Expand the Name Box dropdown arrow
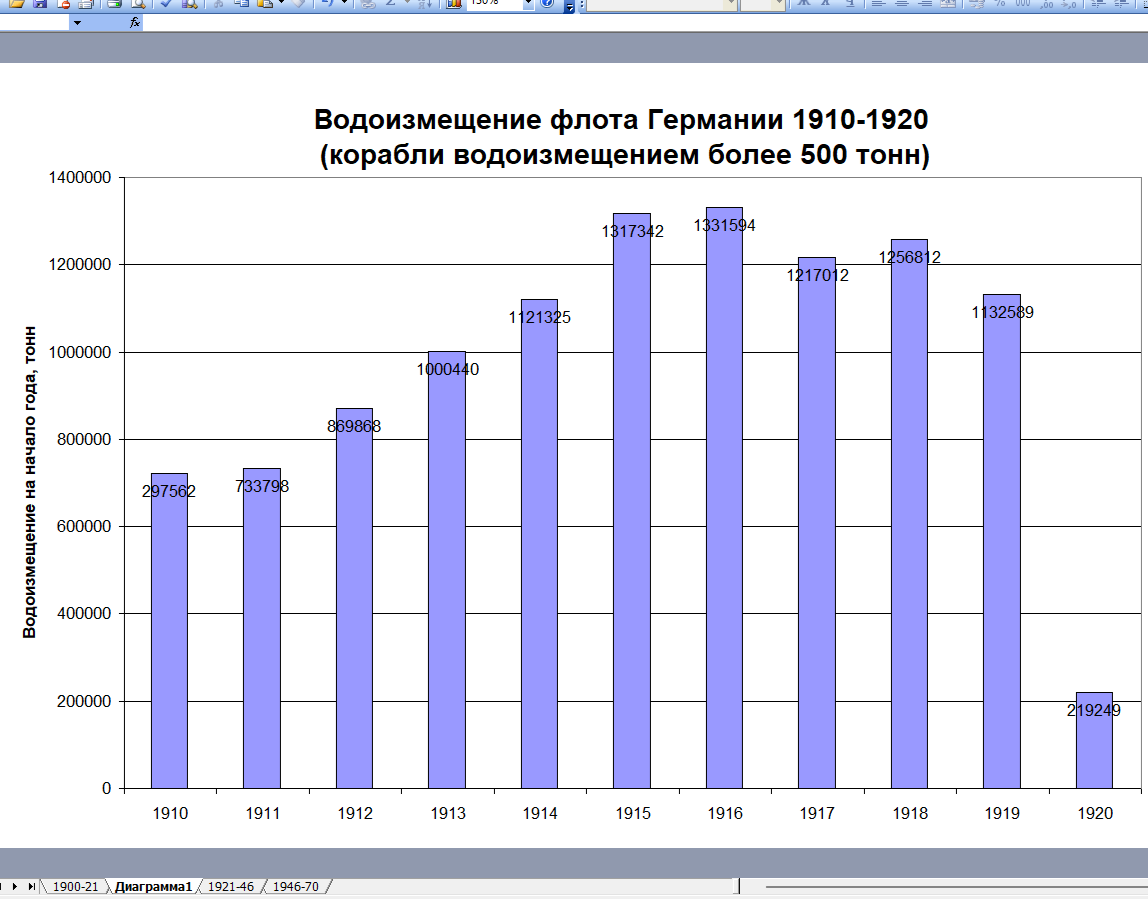Screen dimensions: 1148x899 click(77, 22)
